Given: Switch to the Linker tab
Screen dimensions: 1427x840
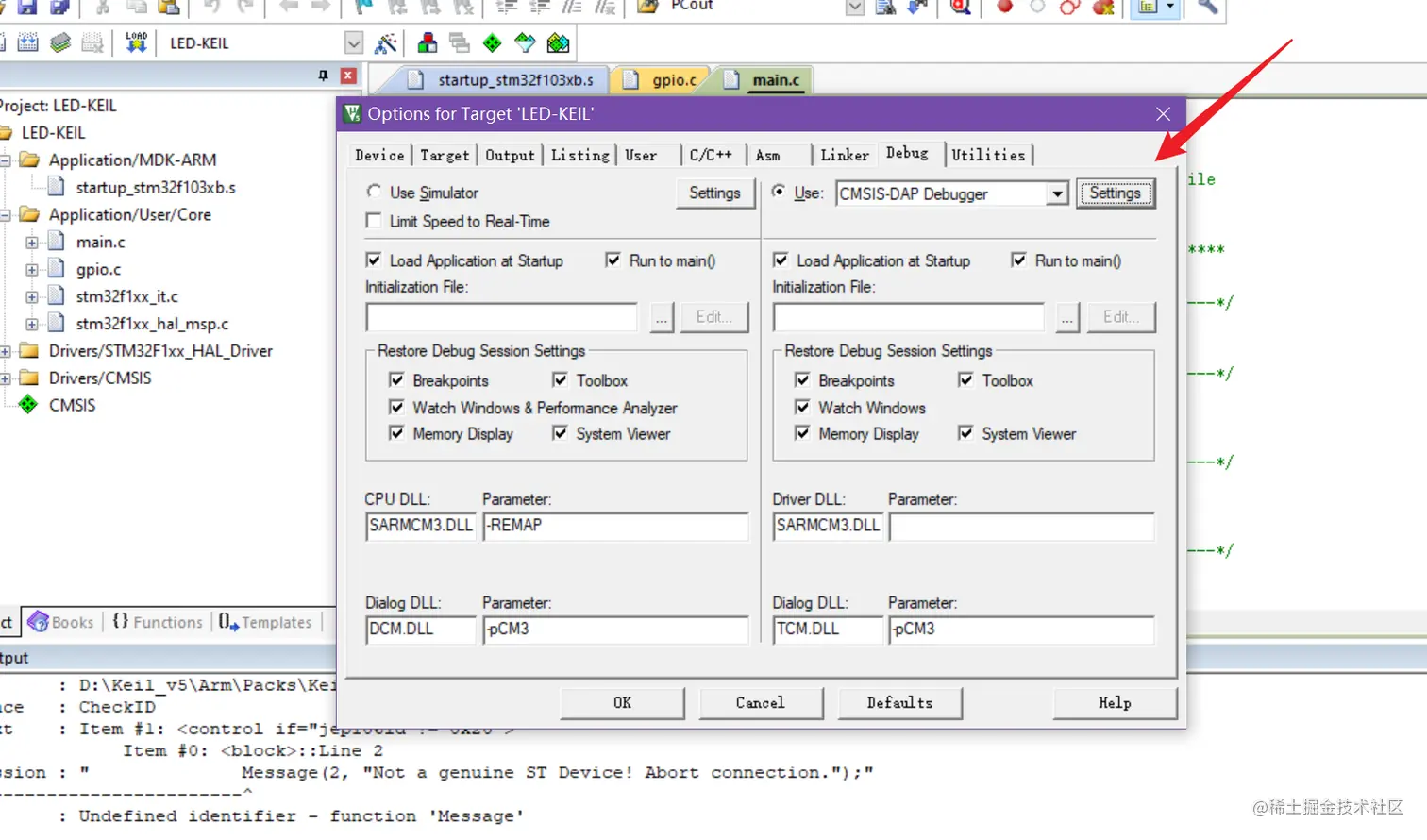Looking at the screenshot, I should 845,155.
